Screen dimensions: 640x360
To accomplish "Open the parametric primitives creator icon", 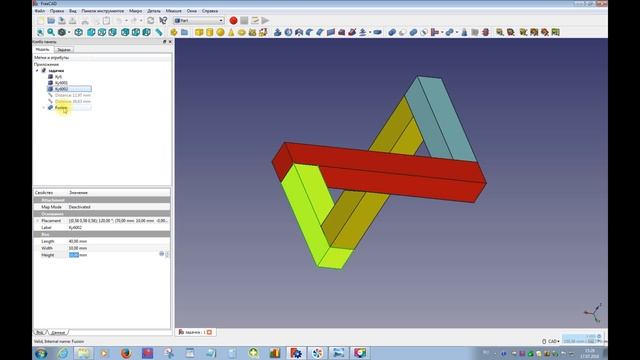I will coord(252,32).
